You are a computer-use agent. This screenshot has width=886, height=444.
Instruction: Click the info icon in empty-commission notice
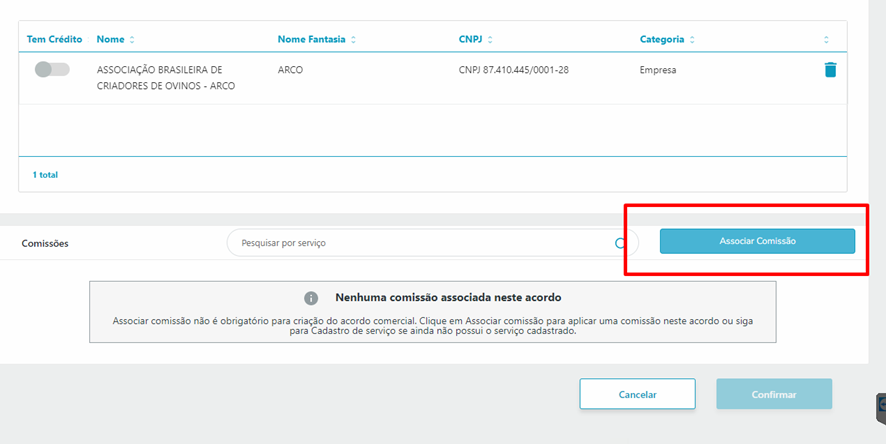coord(311,298)
